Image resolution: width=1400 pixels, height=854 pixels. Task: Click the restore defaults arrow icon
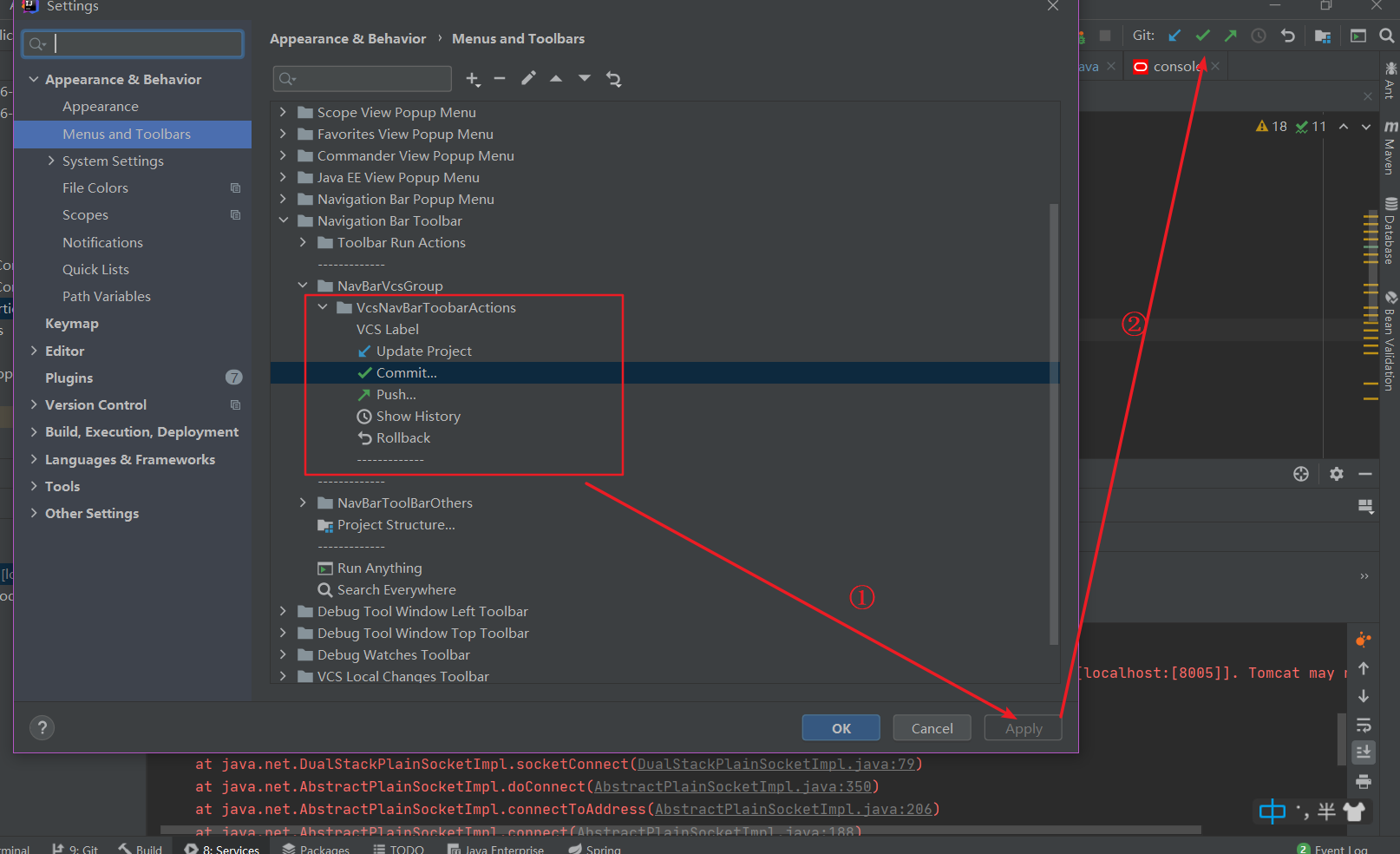(613, 79)
